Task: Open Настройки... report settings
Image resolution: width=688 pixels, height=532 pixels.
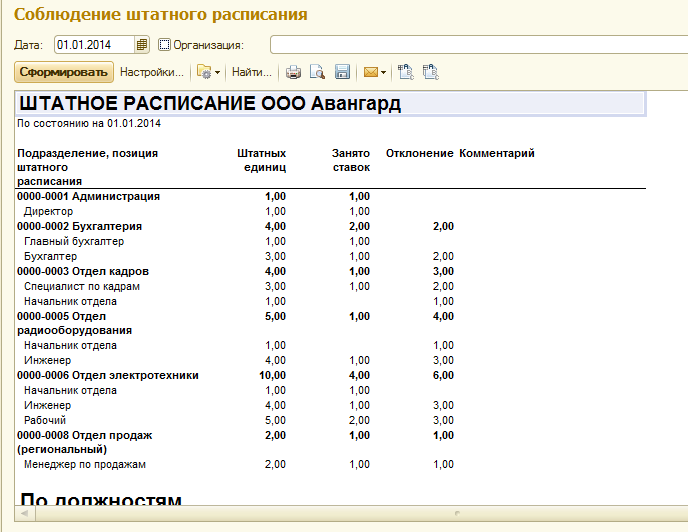Action: tap(152, 72)
